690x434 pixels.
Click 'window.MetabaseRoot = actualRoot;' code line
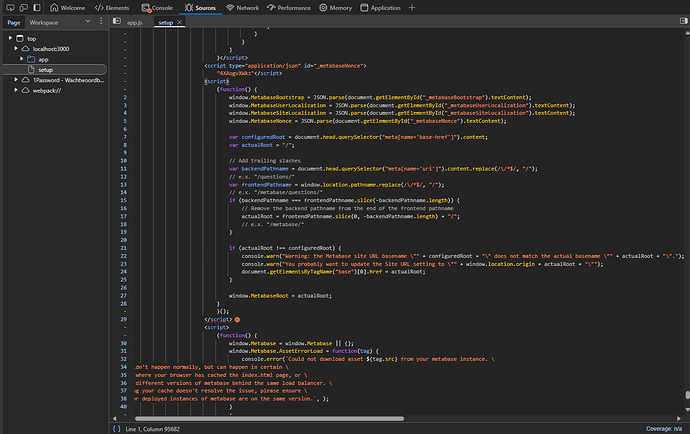tap(280, 296)
